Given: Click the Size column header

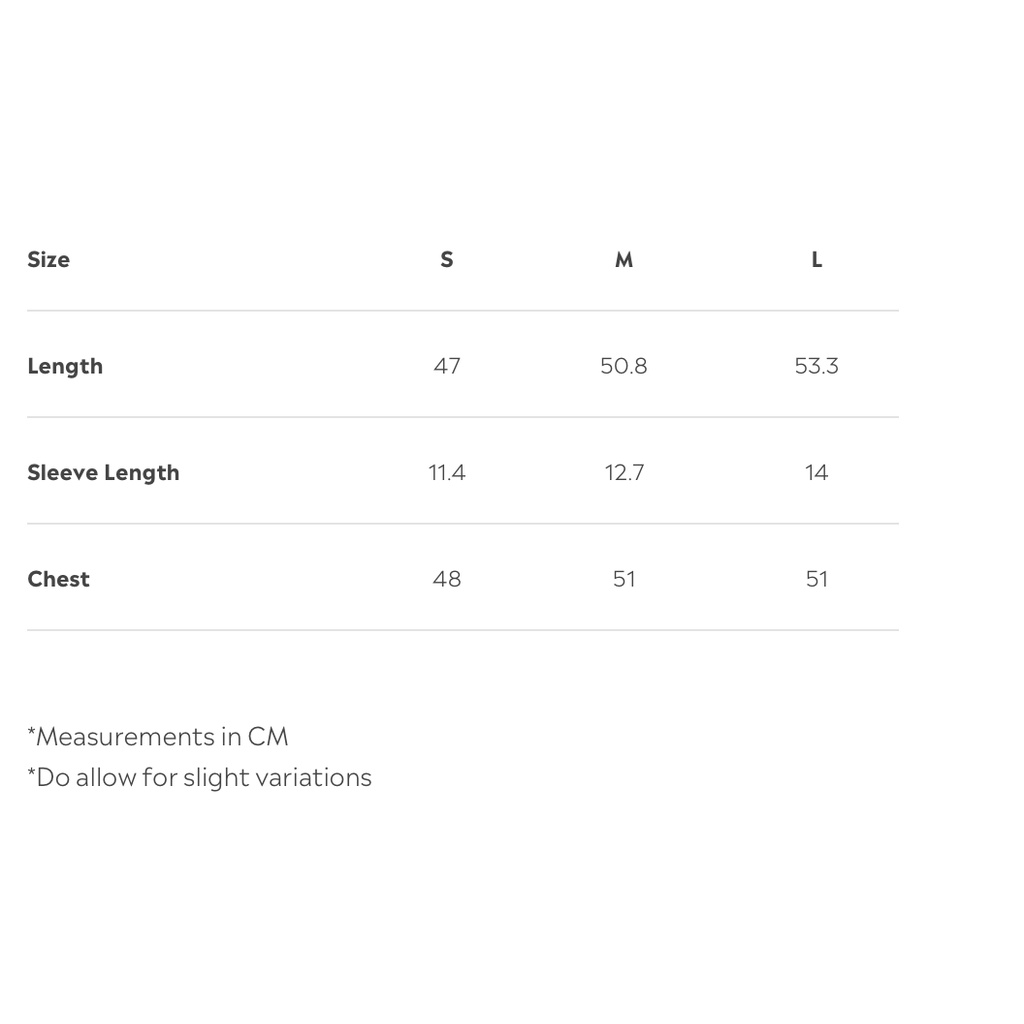Looking at the screenshot, I should 48,260.
